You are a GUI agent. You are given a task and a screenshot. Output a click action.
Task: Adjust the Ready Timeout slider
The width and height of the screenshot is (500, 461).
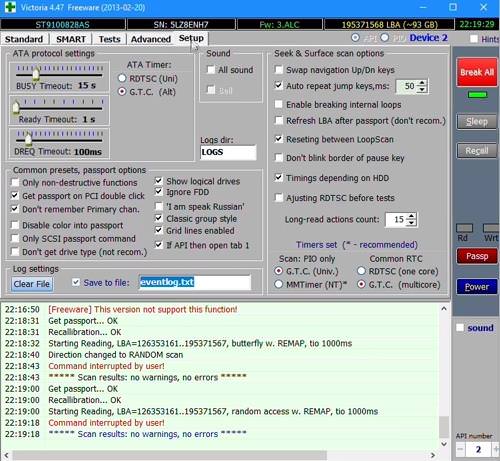[16, 107]
